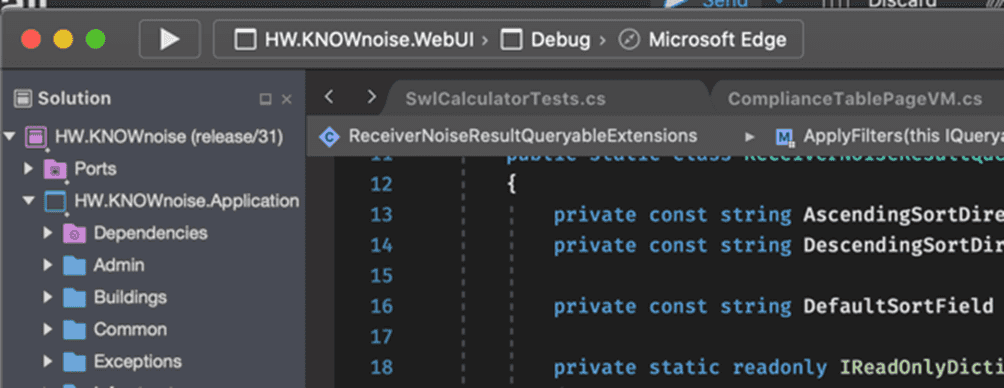
Task: Close the Solution panel
Action: click(x=287, y=99)
